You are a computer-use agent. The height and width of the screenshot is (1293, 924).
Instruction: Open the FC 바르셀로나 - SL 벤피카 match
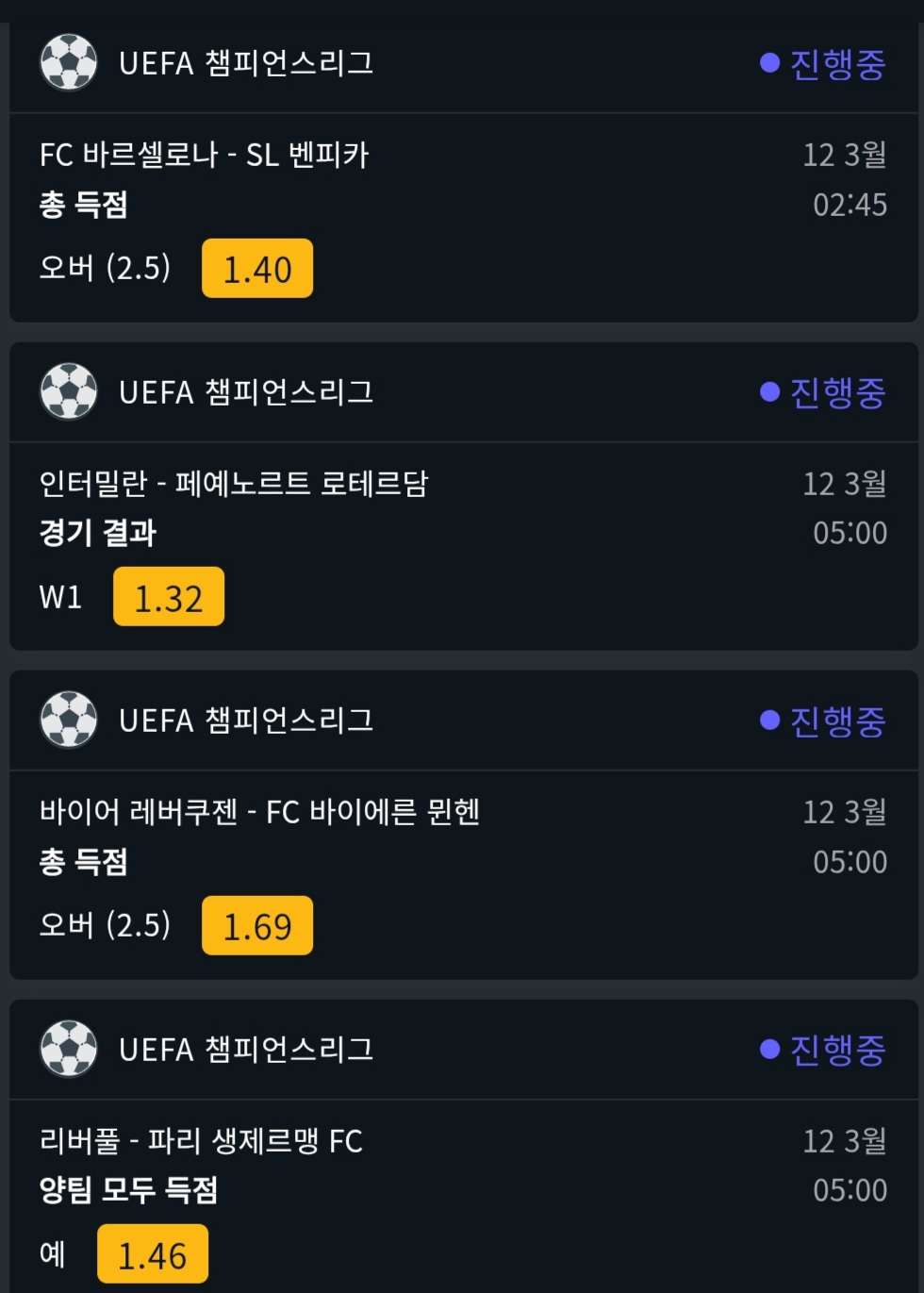204,155
